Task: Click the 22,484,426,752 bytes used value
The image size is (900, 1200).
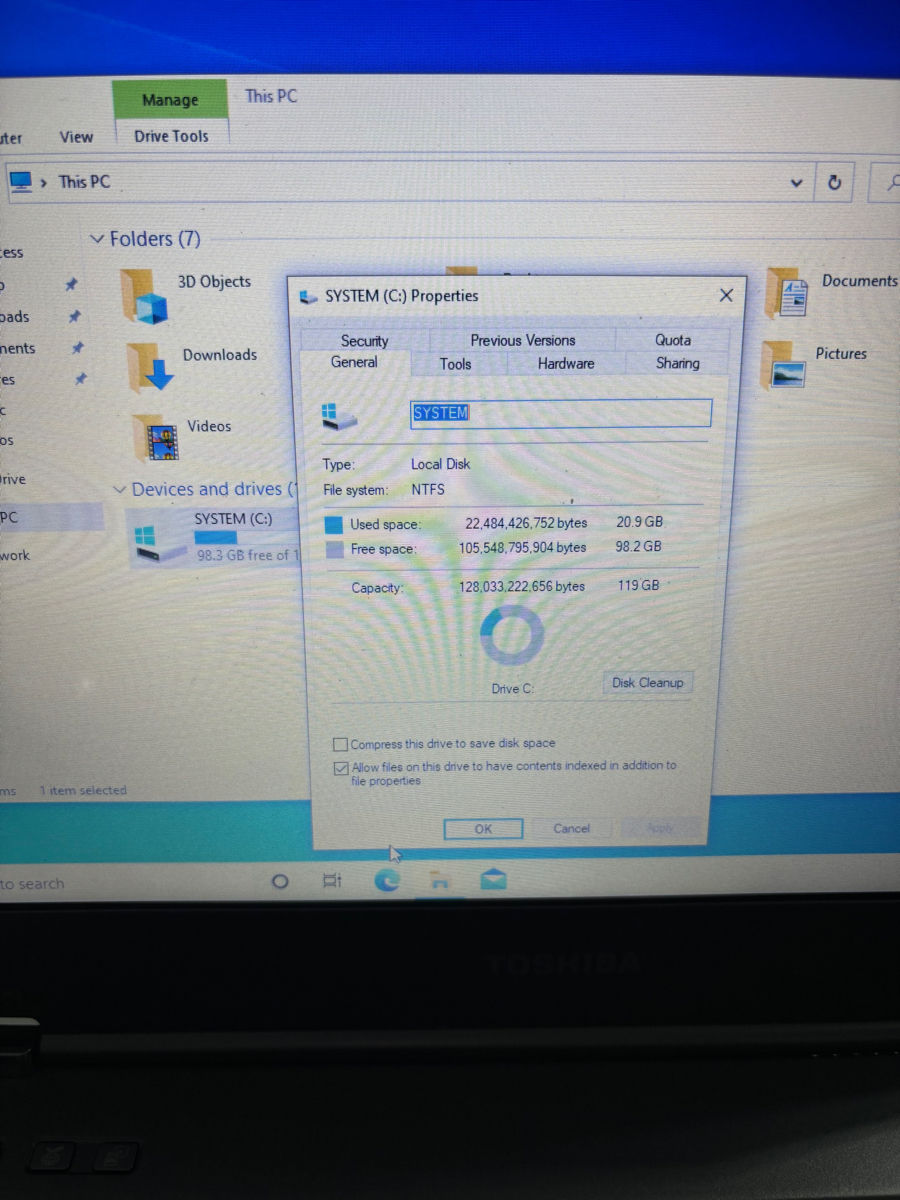Action: click(x=526, y=523)
